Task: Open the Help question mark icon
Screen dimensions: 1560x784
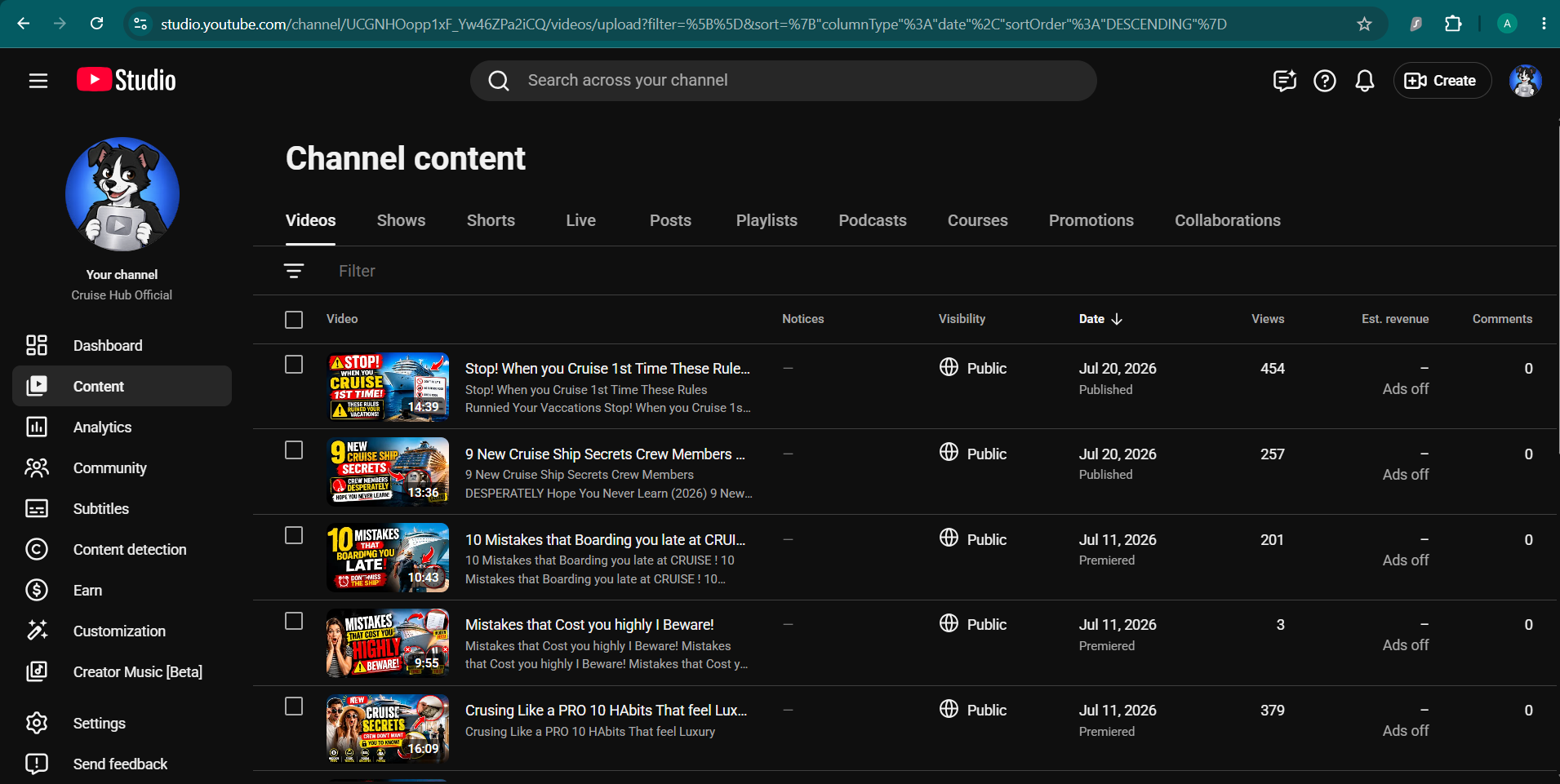Action: coord(1325,81)
